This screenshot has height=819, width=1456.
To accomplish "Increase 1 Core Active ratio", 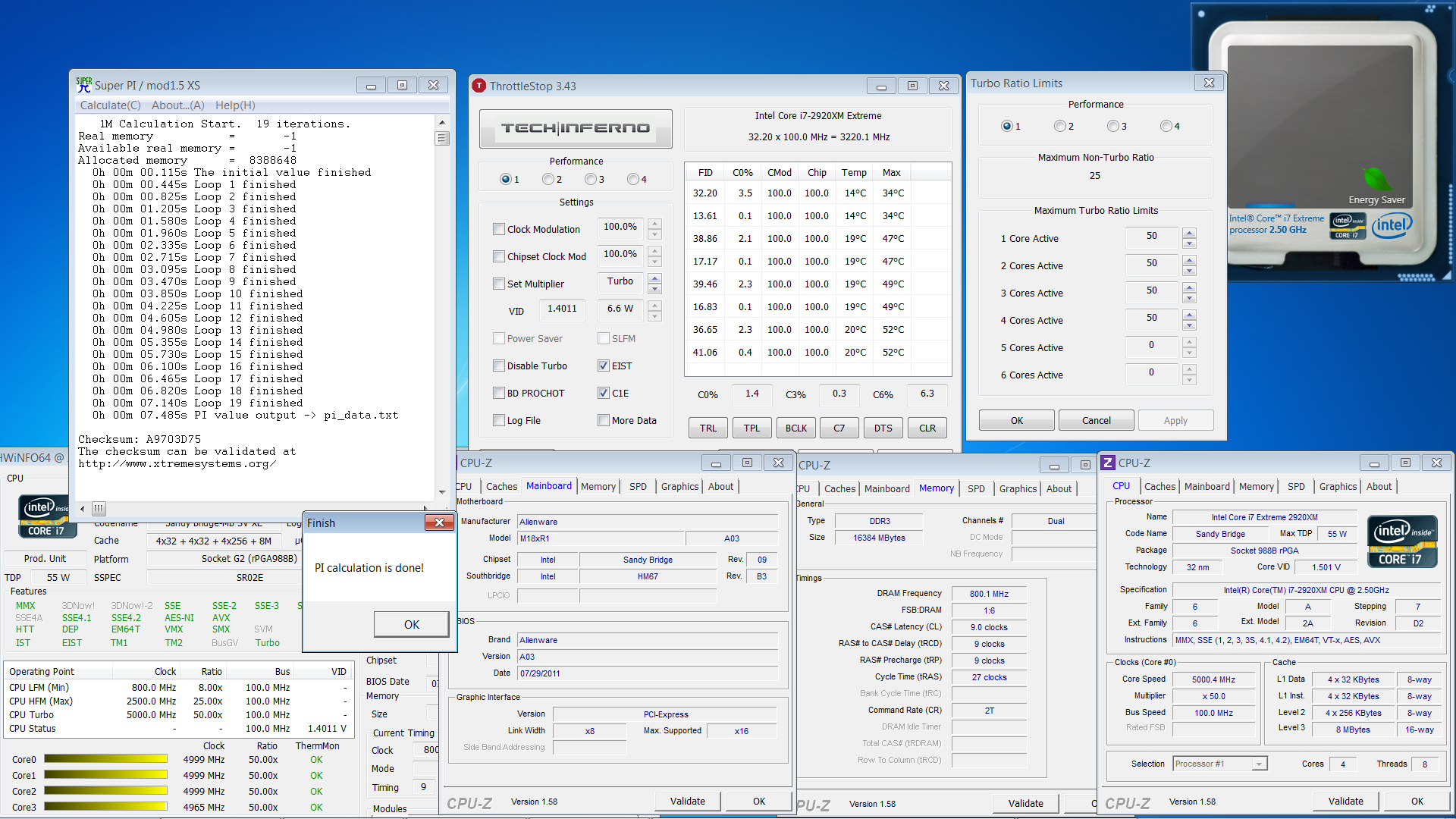I will point(1189,233).
